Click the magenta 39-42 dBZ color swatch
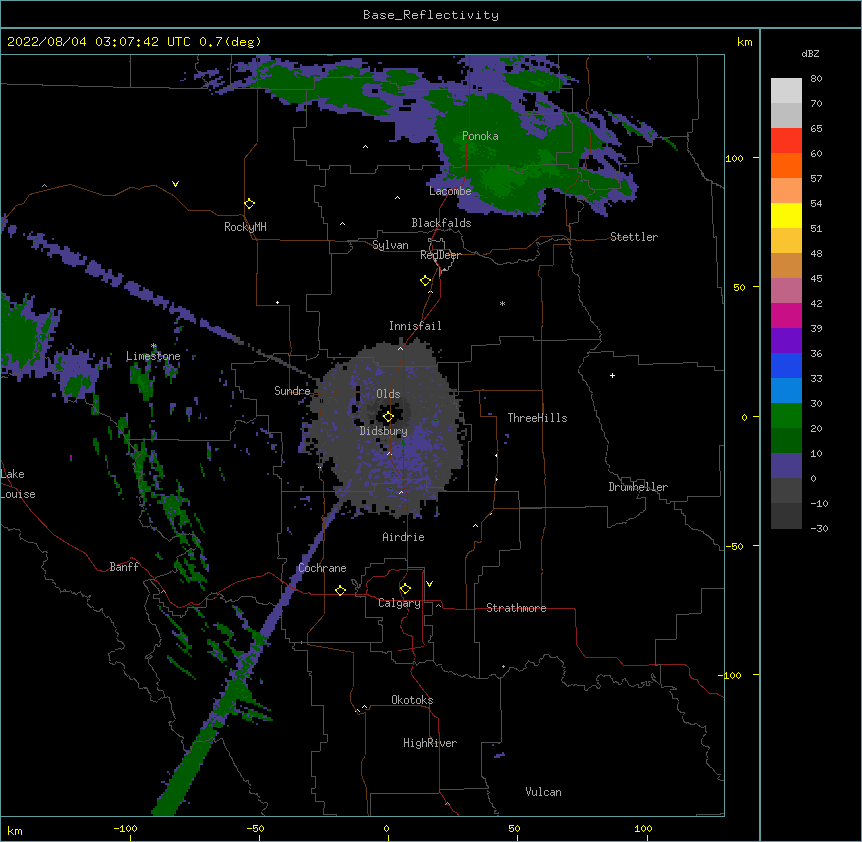This screenshot has width=862, height=842. pos(786,315)
